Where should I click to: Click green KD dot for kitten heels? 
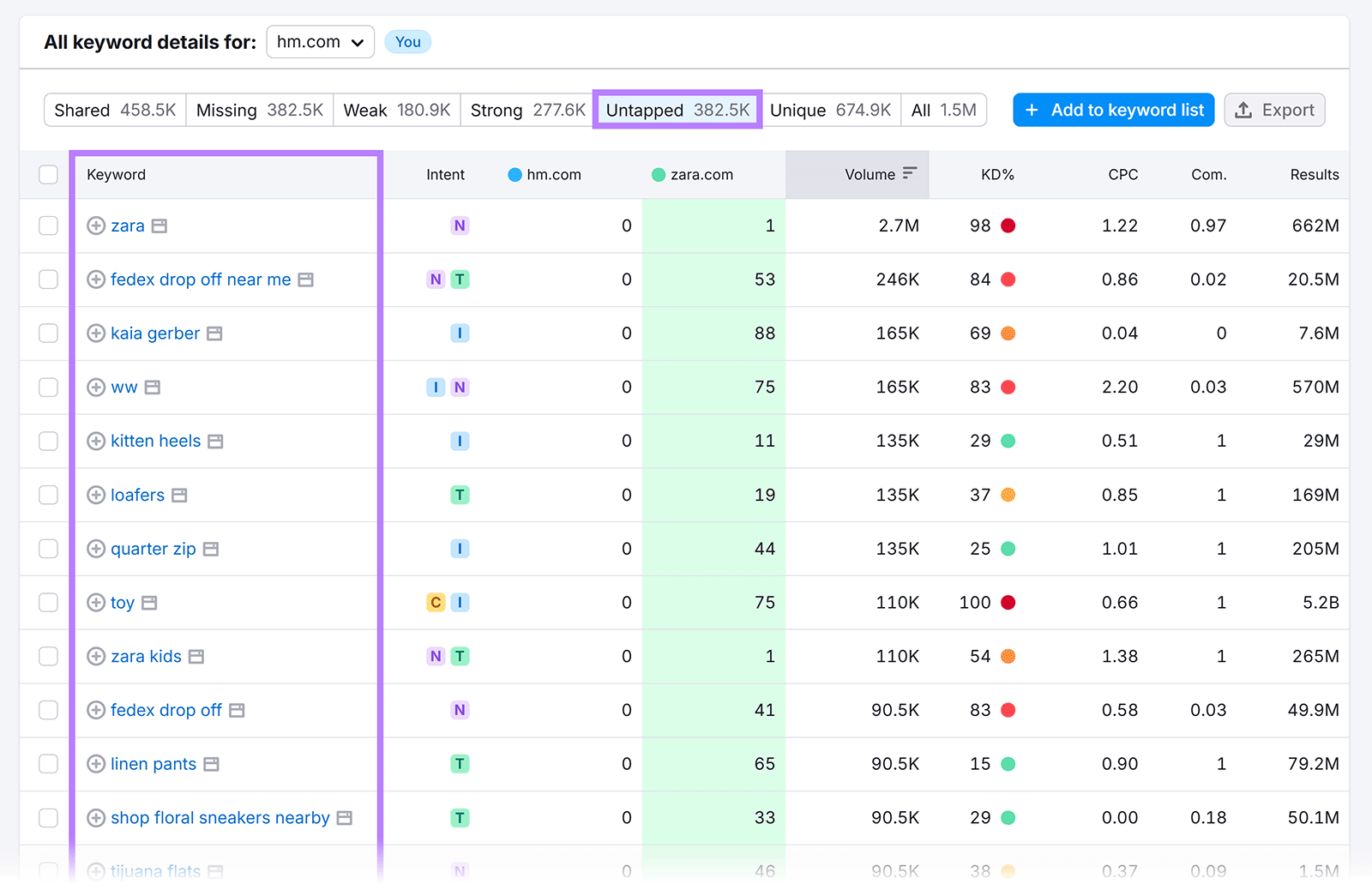[1008, 442]
